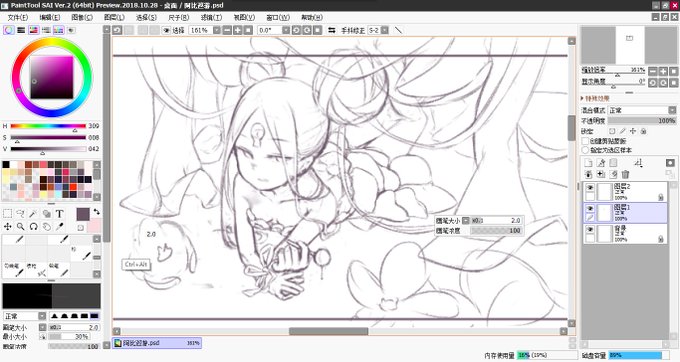Select the first pencil brush preset

pyautogui.click(x=13, y=239)
